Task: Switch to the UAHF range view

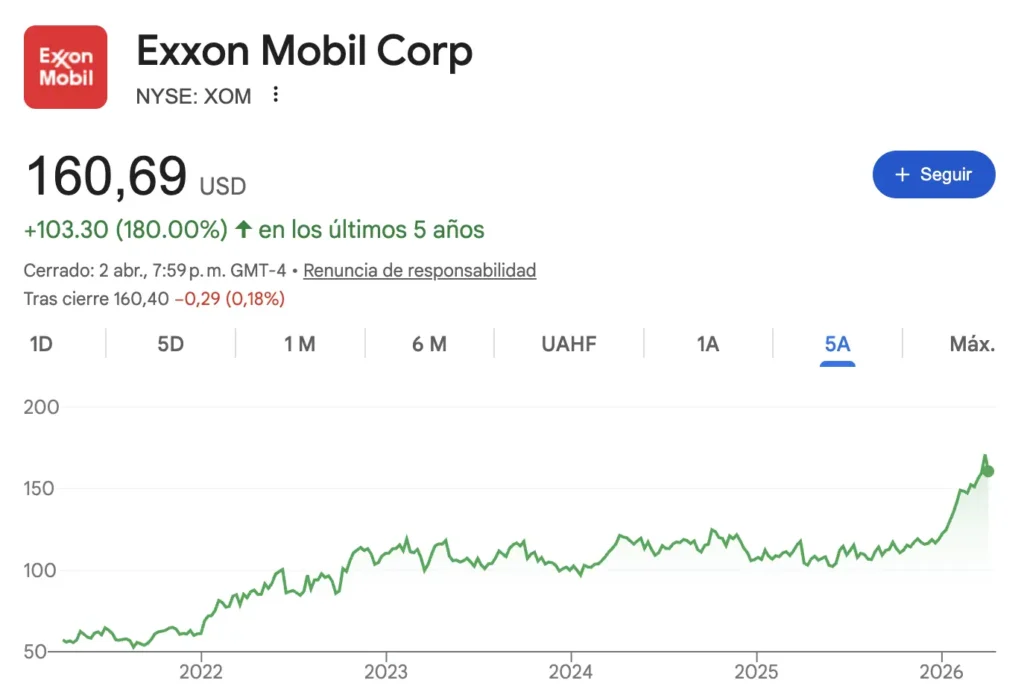Action: [x=566, y=343]
